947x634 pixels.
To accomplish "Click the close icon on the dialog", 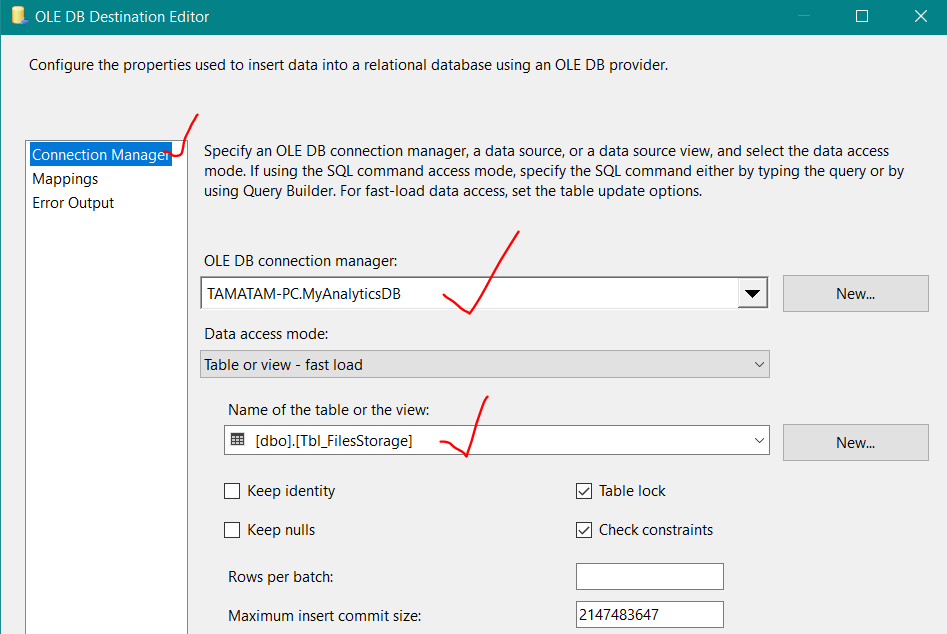I will click(922, 16).
